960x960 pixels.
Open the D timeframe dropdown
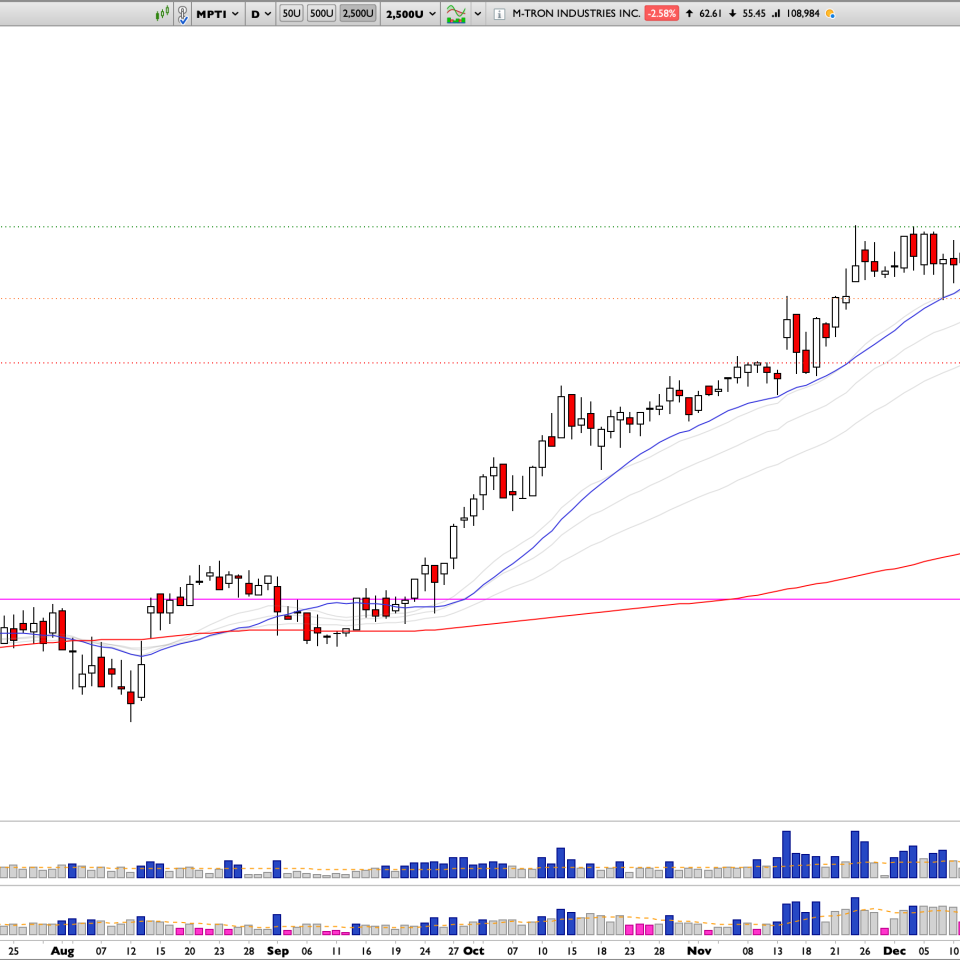coord(261,13)
